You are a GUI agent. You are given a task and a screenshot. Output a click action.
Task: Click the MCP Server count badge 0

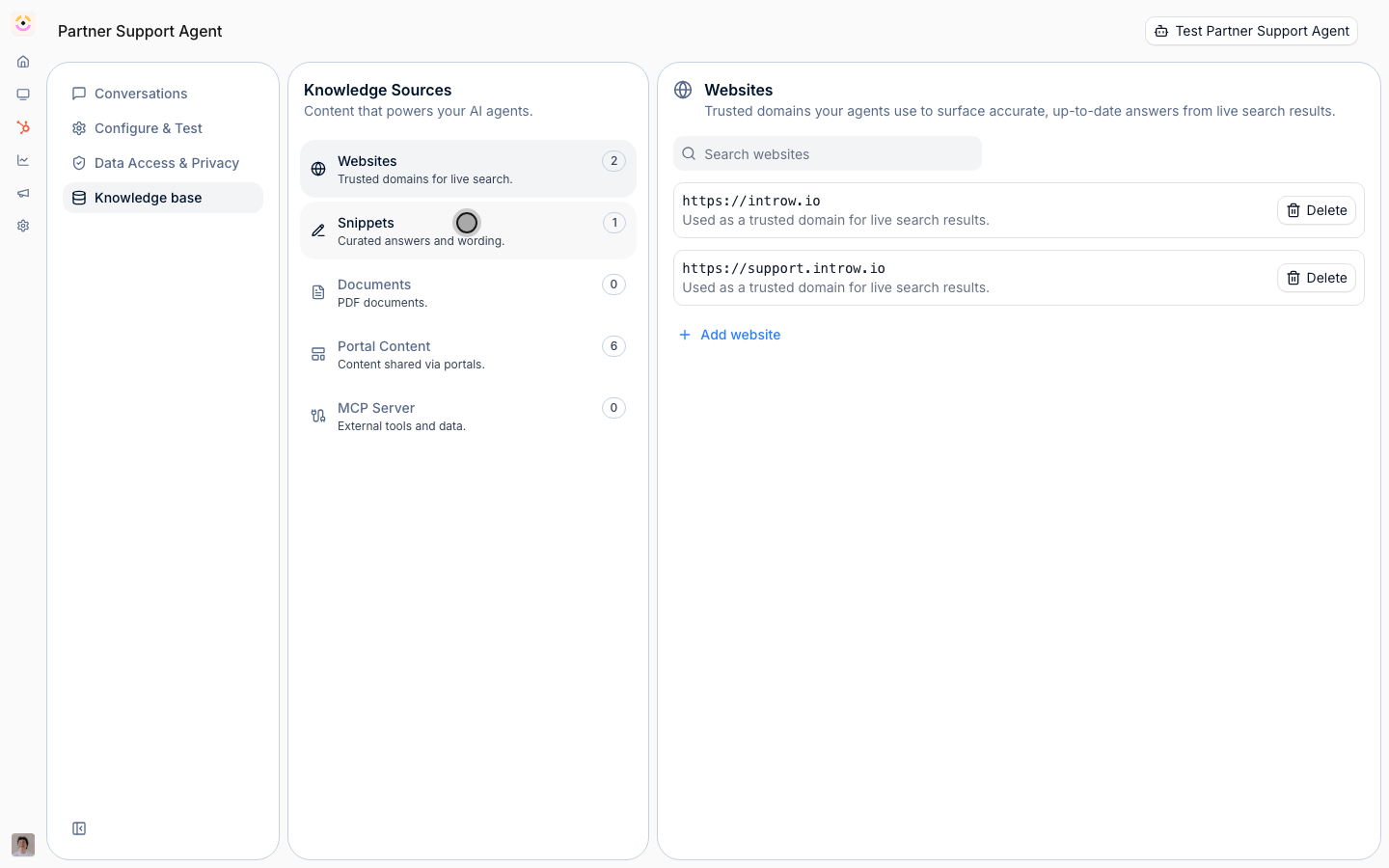[x=613, y=408]
